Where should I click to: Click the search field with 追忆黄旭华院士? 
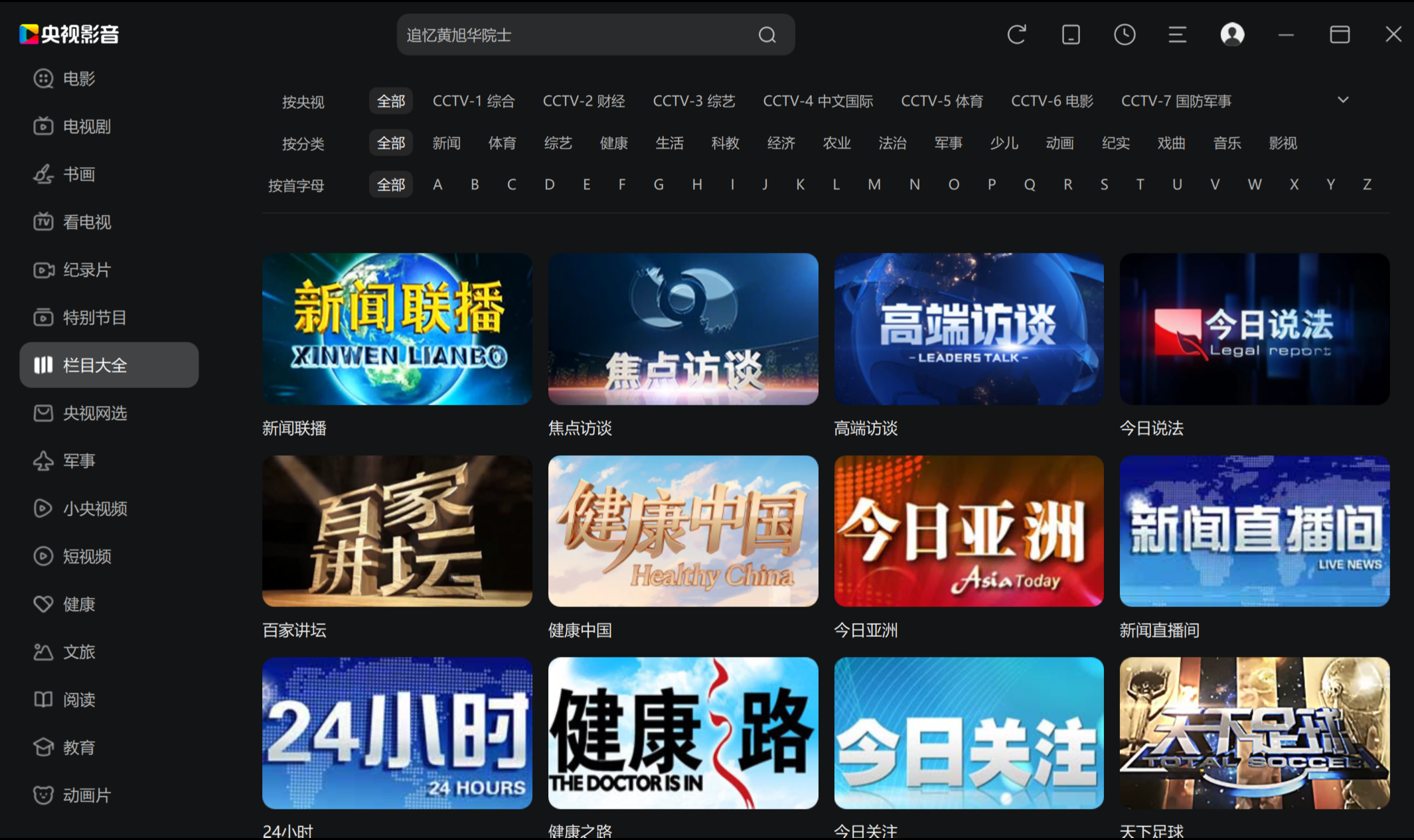[x=595, y=35]
